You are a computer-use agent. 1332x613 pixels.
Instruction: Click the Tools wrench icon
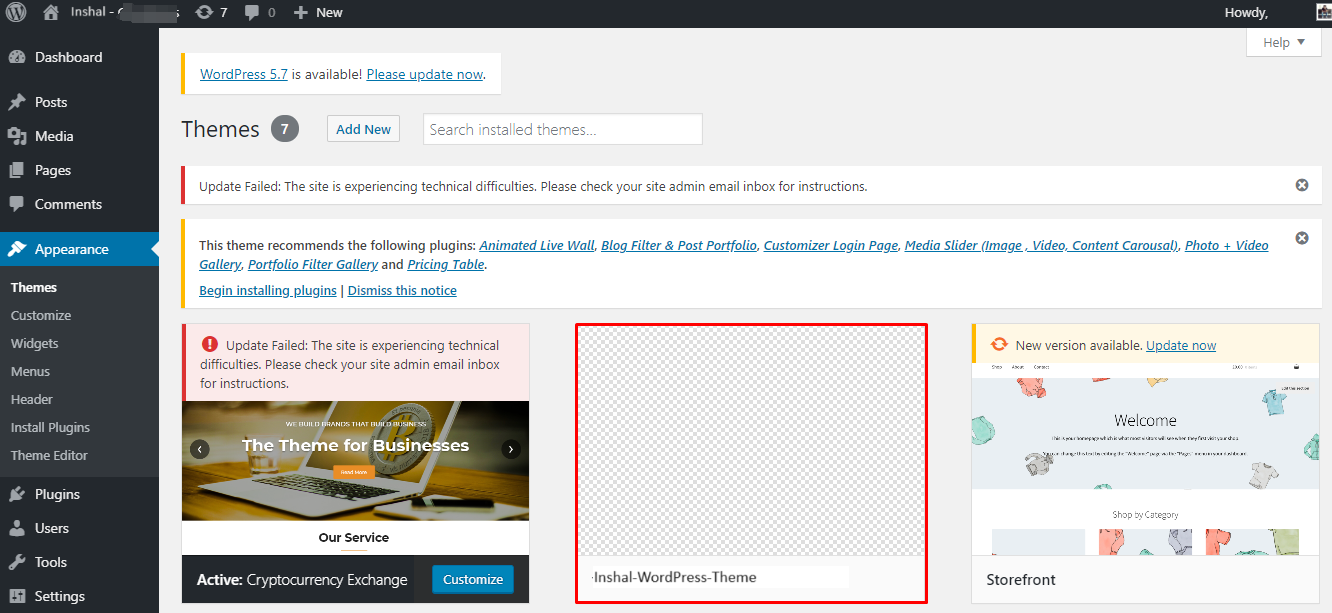coord(17,562)
